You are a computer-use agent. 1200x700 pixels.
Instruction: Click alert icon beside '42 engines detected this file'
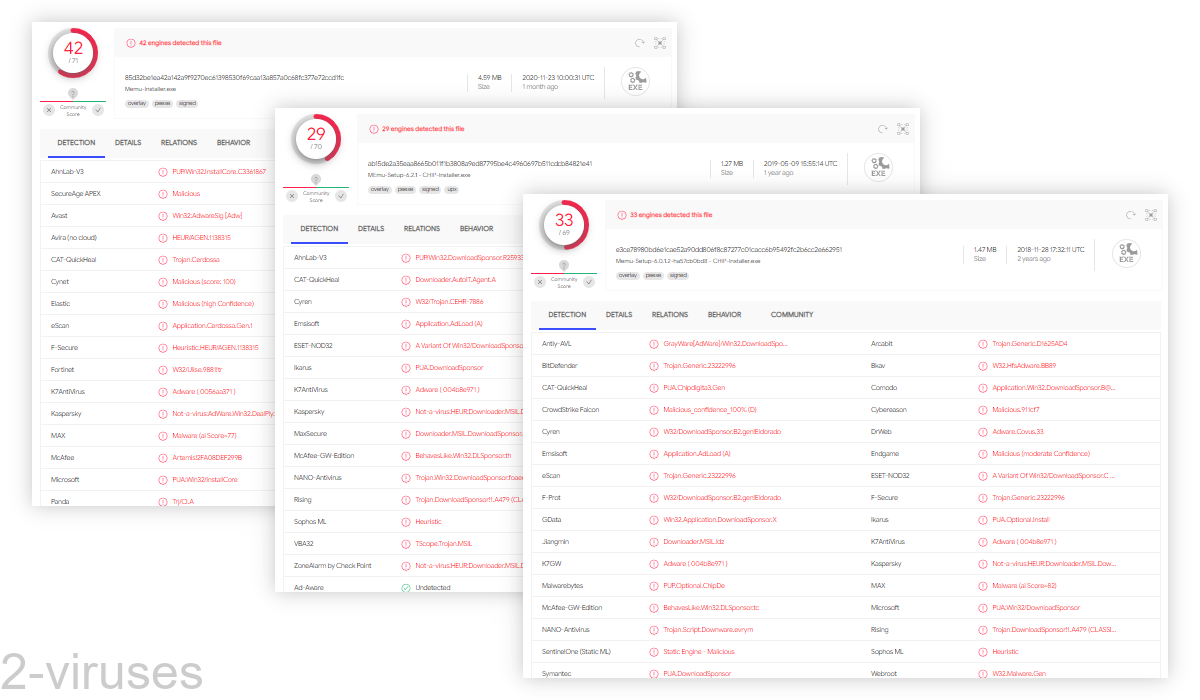[x=130, y=43]
